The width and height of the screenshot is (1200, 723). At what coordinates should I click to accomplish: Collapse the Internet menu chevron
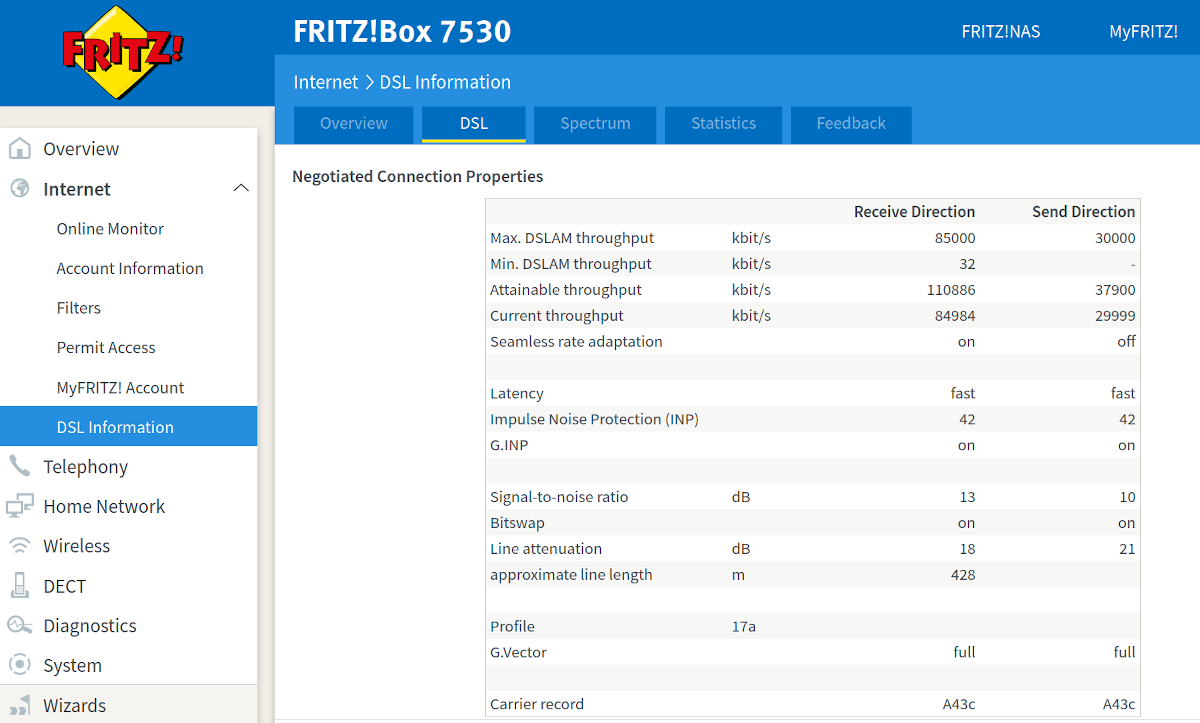[241, 189]
